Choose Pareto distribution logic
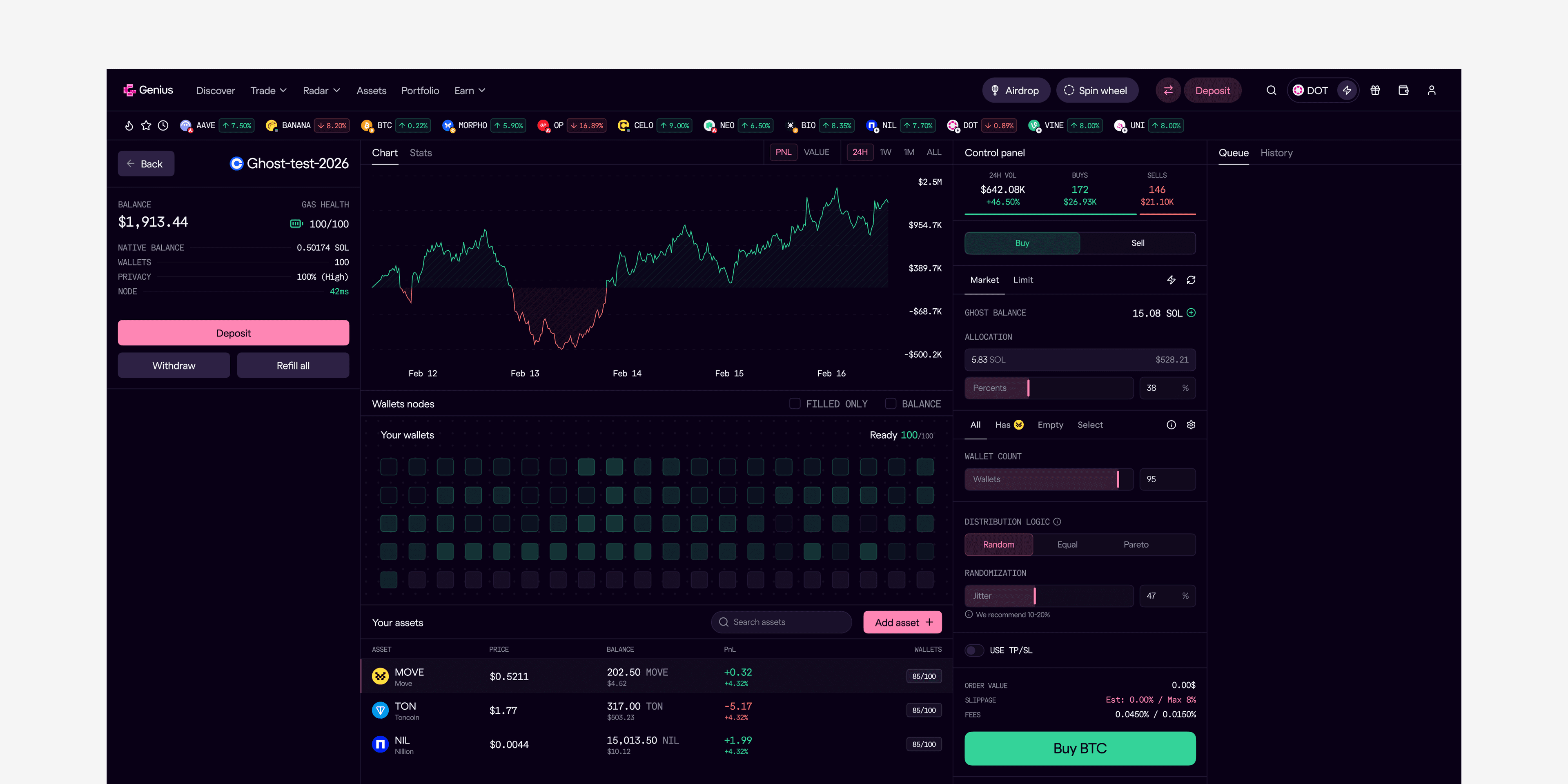This screenshot has width=1568, height=784. (x=1136, y=545)
